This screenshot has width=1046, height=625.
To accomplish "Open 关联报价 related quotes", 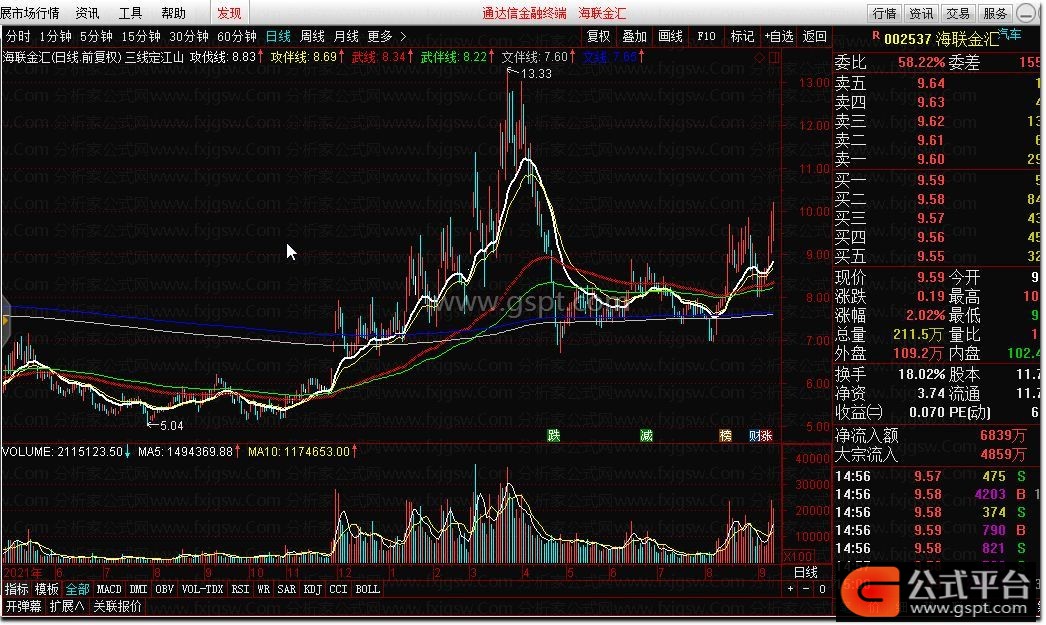I will 117,606.
